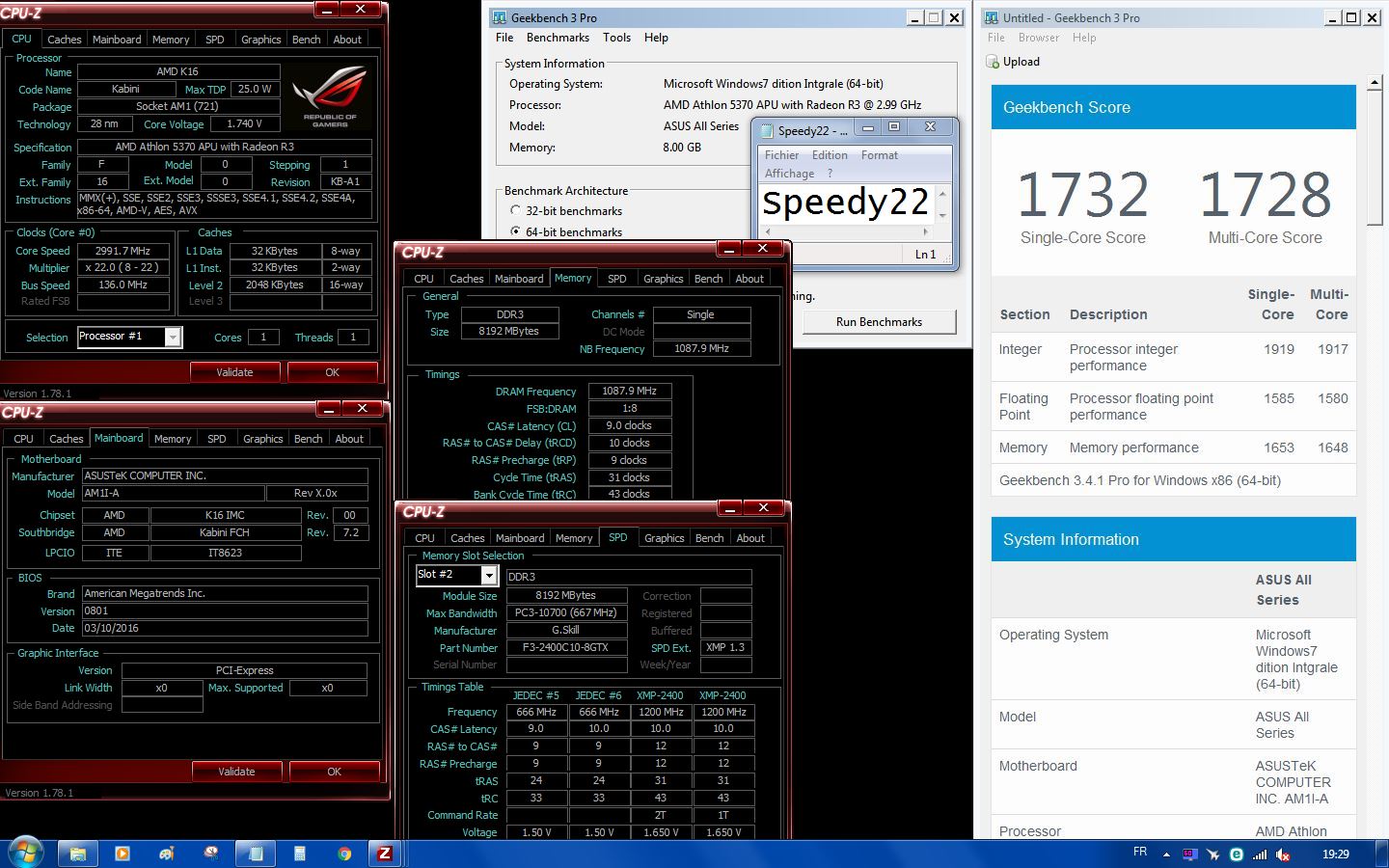Click OK in the CPU tab window
The width and height of the screenshot is (1389, 868).
(x=332, y=372)
